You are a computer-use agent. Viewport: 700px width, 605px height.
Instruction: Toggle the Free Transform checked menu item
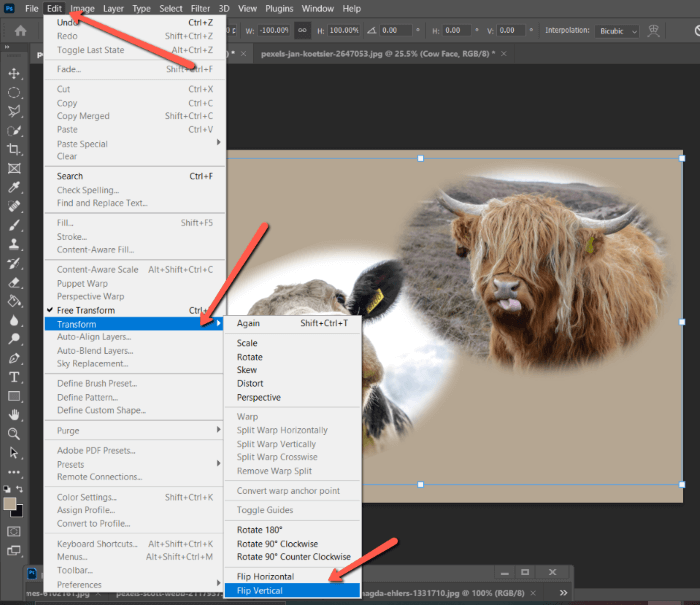(x=85, y=310)
